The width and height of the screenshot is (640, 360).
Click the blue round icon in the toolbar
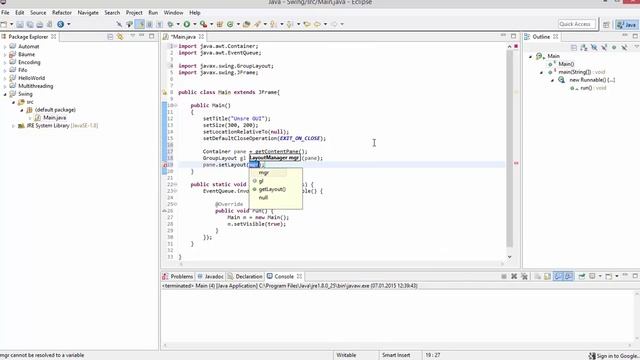click(x=60, y=24)
